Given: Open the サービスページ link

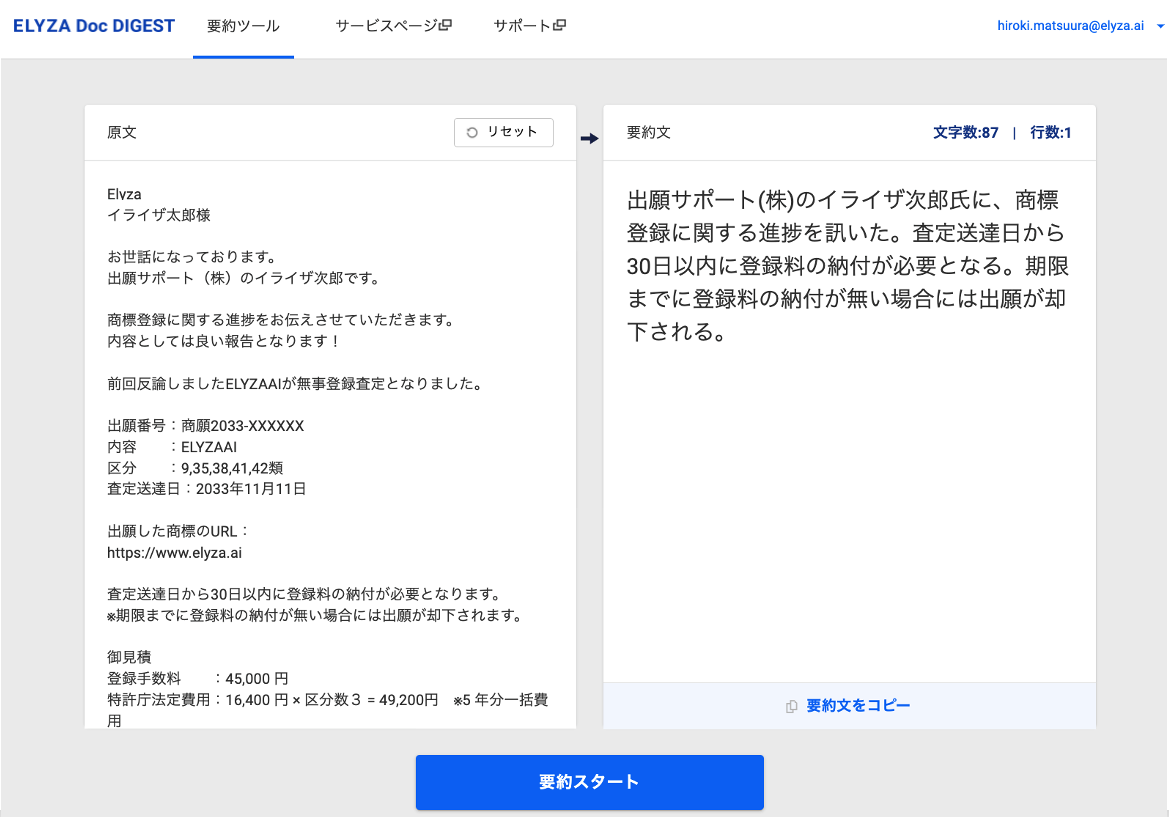Looking at the screenshot, I should click(x=393, y=26).
